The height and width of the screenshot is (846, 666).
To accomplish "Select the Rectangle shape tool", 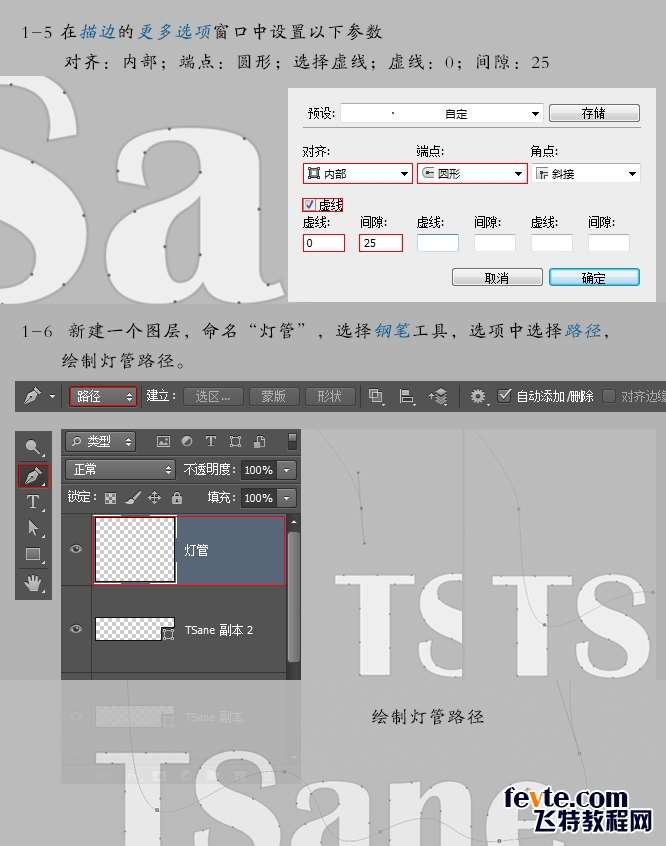I will pyautogui.click(x=33, y=555).
